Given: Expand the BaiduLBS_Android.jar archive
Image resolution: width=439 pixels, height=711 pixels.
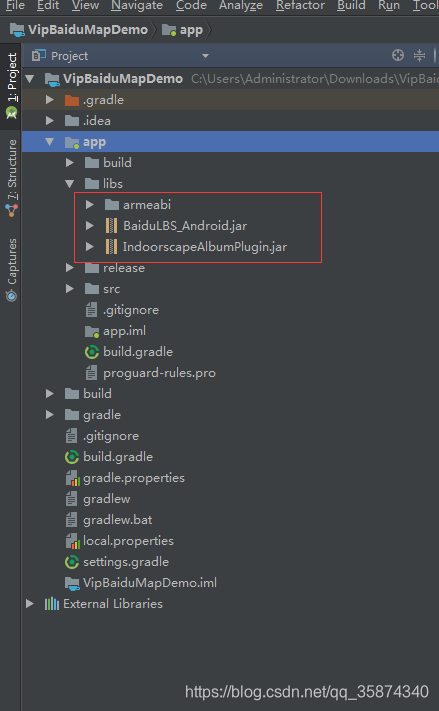Looking at the screenshot, I should click(90, 226).
